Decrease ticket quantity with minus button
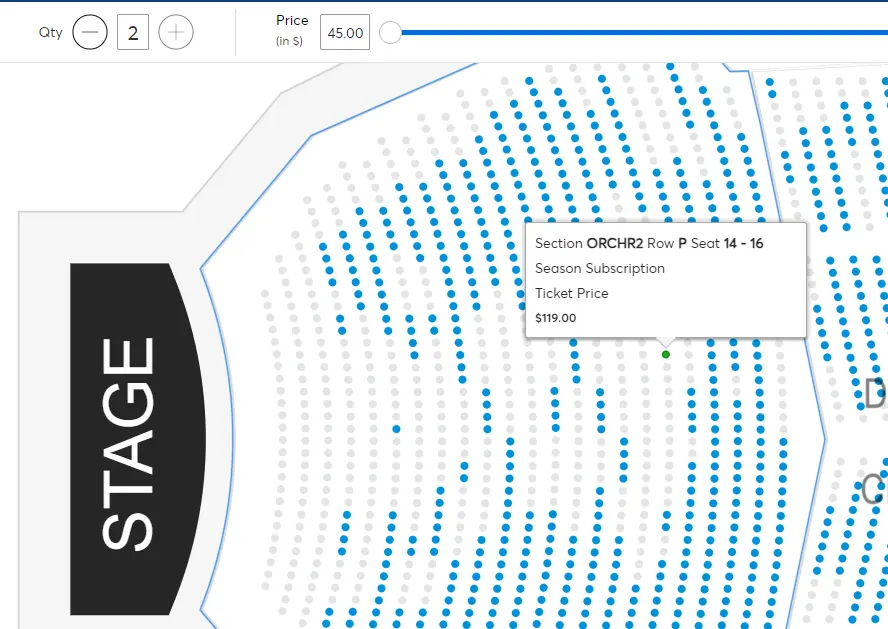Viewport: 888px width, 629px height. click(x=90, y=32)
